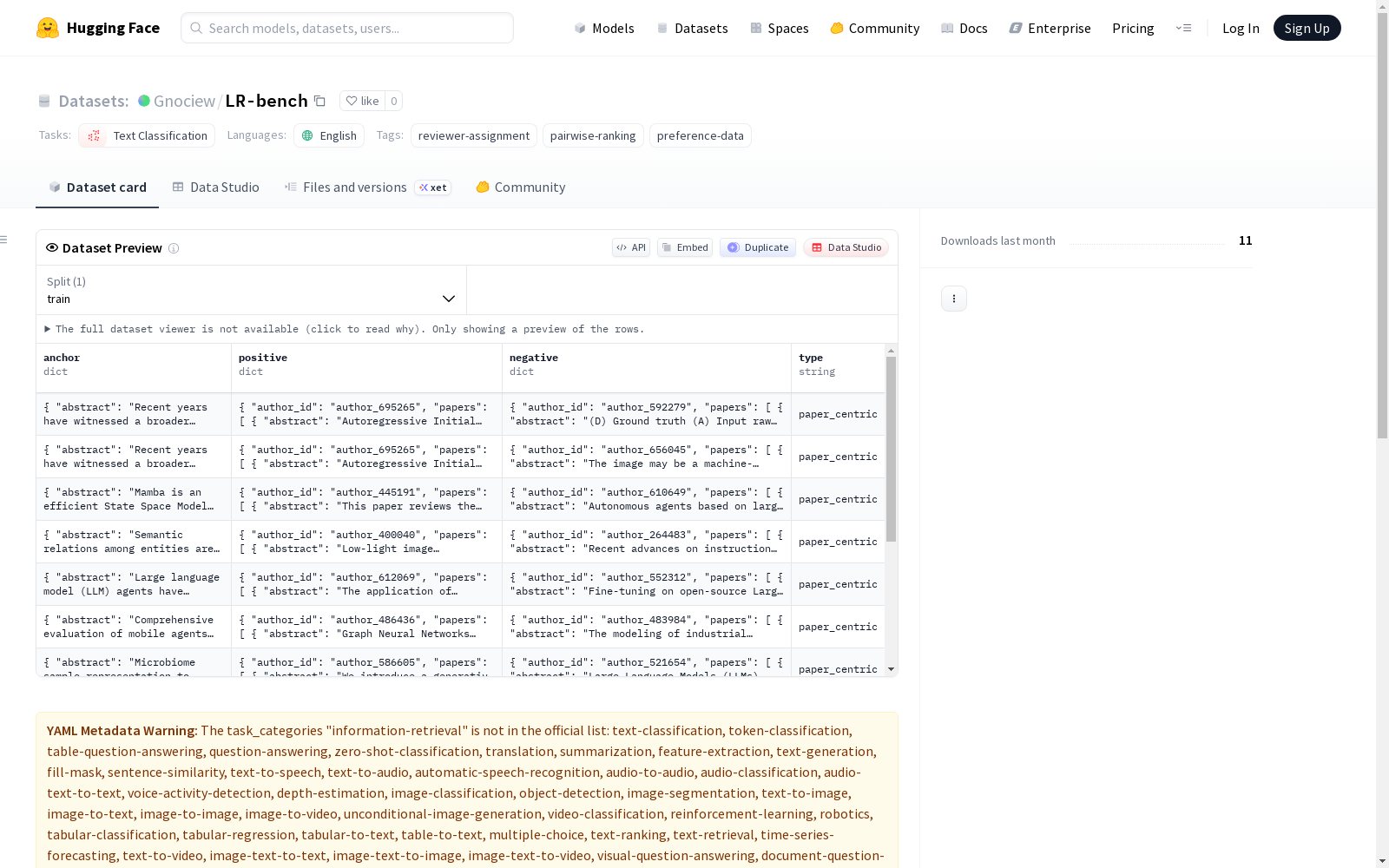Open the Community tab of the dataset
Screen dimensions: 1389x868
click(521, 187)
